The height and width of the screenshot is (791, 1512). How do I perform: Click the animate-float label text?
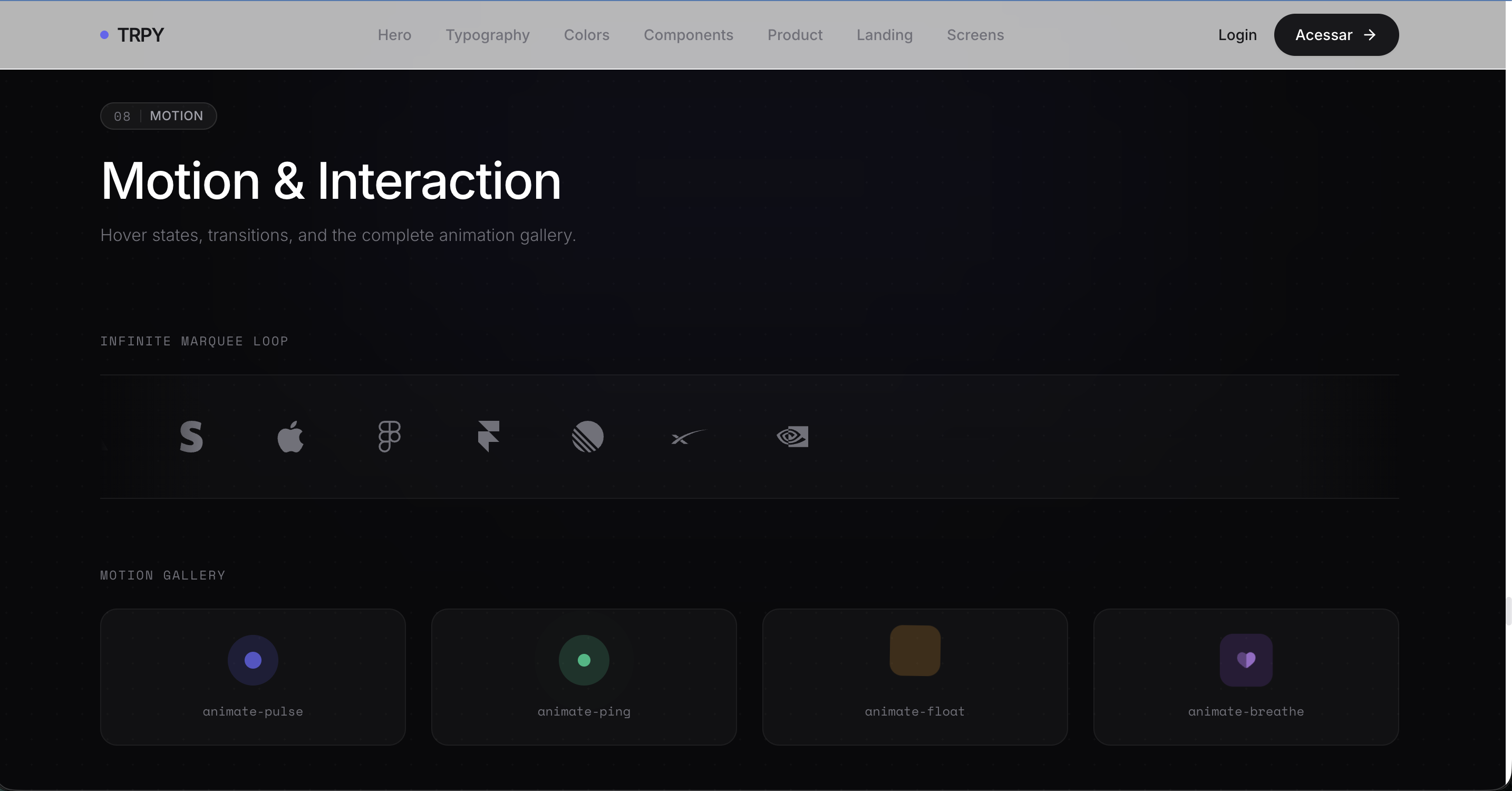pyautogui.click(x=915, y=712)
